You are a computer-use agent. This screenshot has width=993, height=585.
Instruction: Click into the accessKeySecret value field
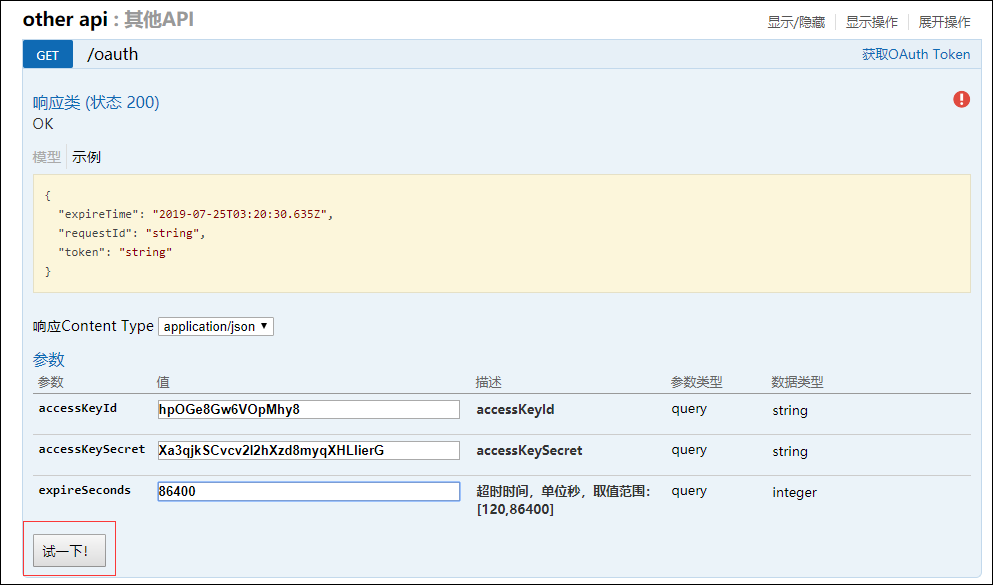tap(308, 450)
